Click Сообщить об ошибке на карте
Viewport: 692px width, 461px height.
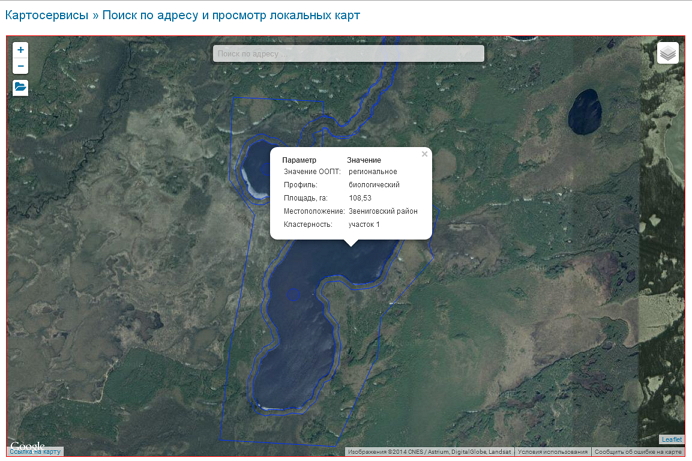click(x=638, y=452)
